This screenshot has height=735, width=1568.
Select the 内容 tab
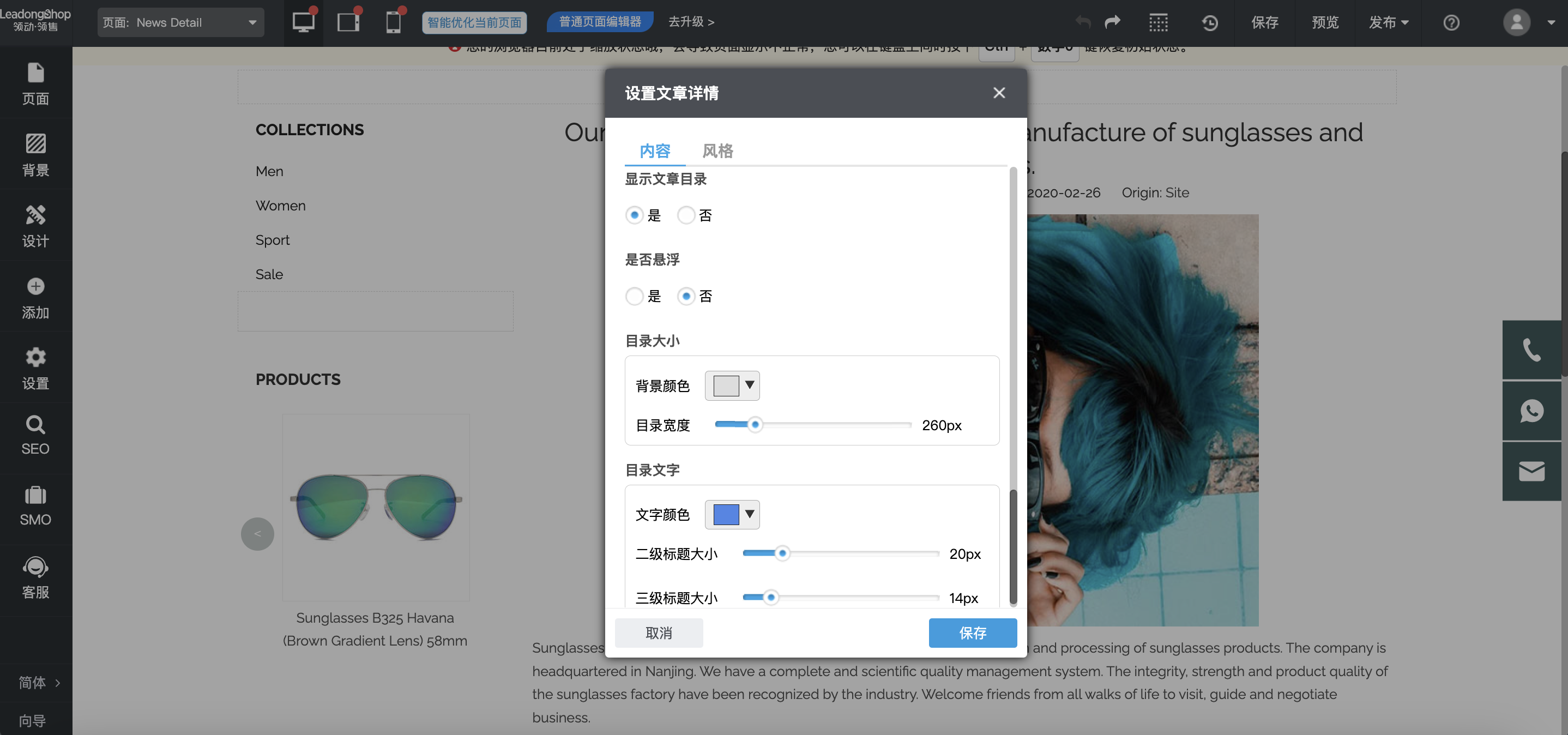pos(654,150)
